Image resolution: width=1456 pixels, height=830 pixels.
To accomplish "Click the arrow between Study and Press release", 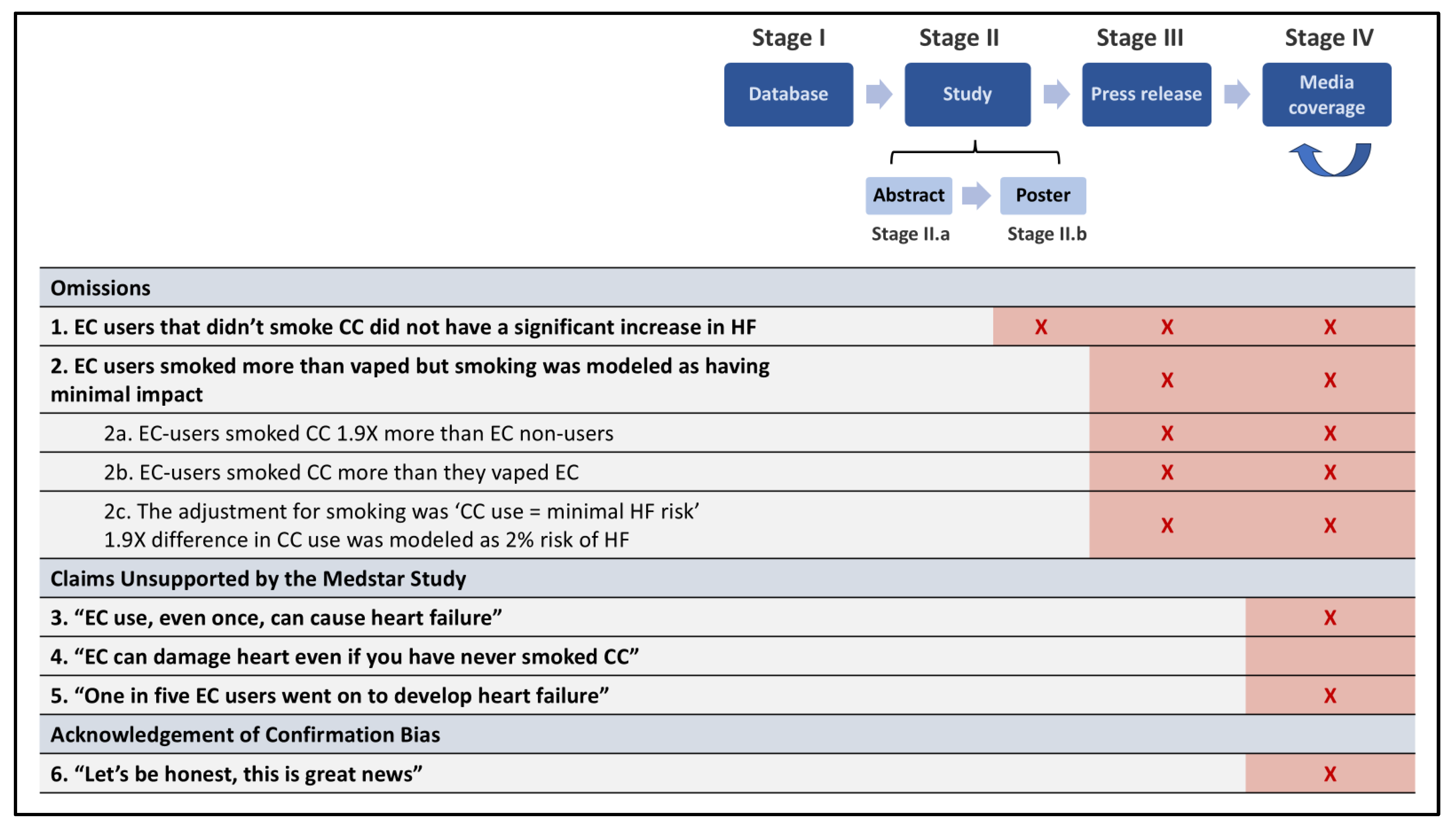I will (1056, 94).
